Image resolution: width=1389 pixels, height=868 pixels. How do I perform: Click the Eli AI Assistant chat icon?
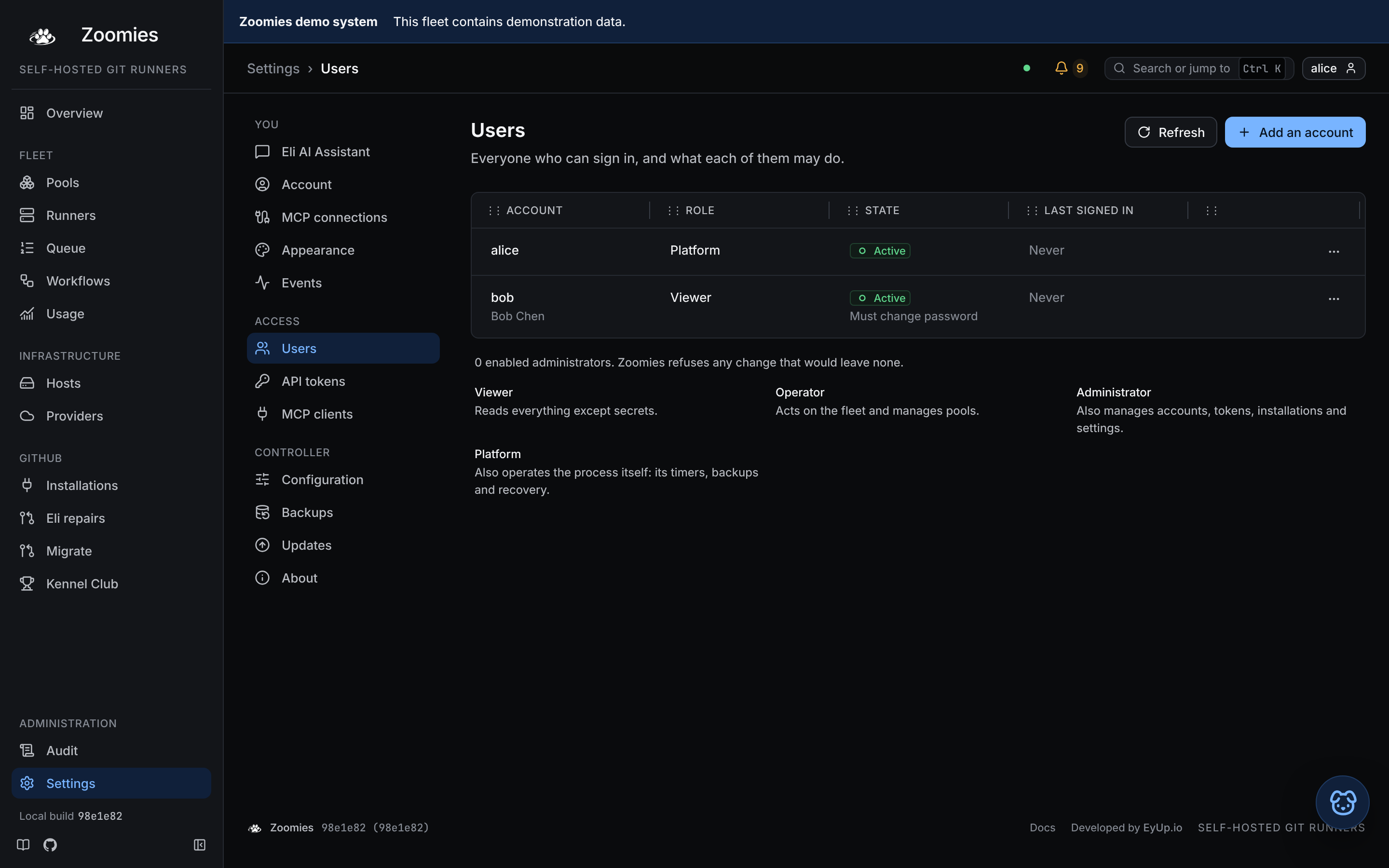[x=262, y=151]
